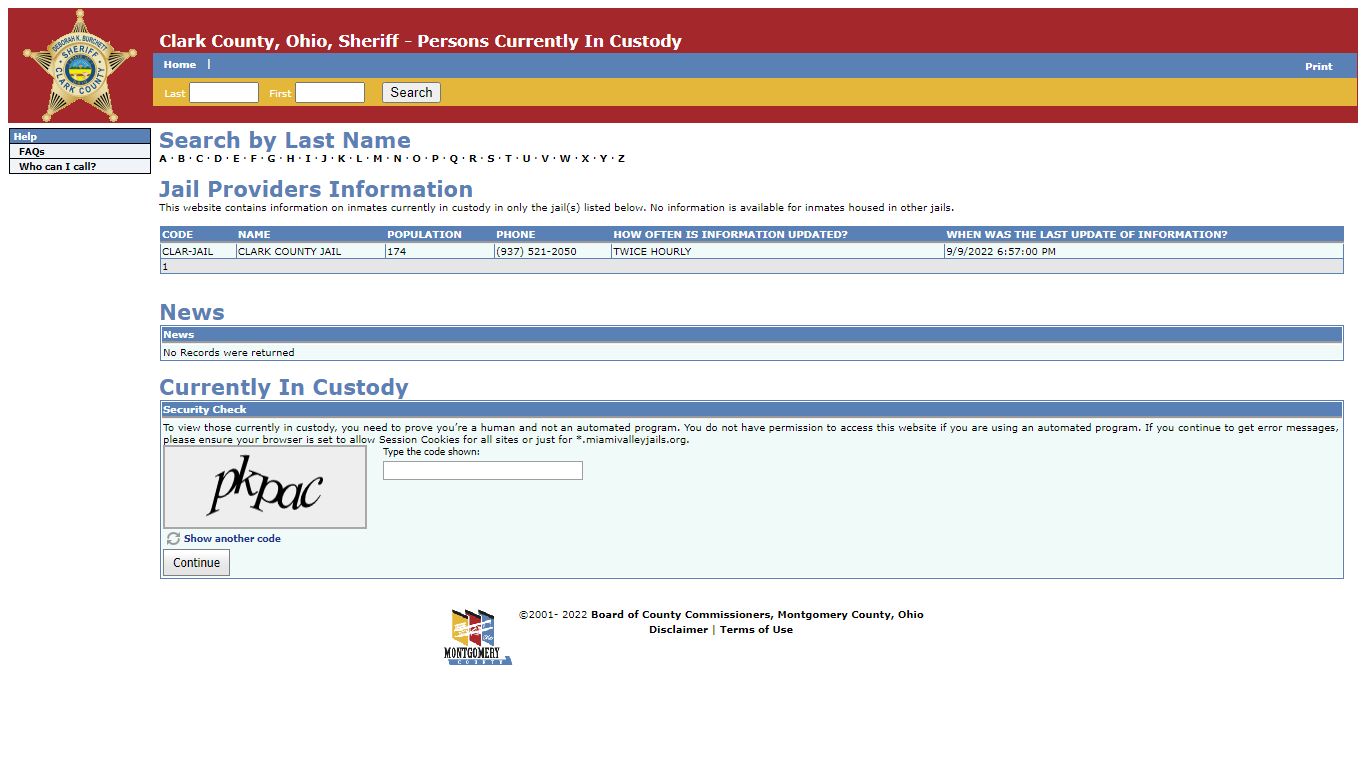Click the Show another code link
The height and width of the screenshot is (768, 1366).
[232, 538]
